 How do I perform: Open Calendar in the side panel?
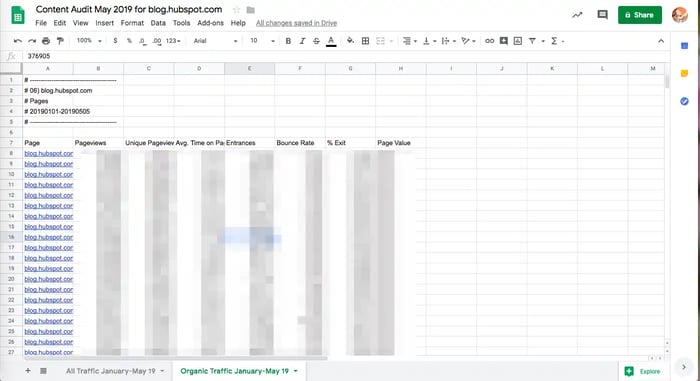[684, 46]
